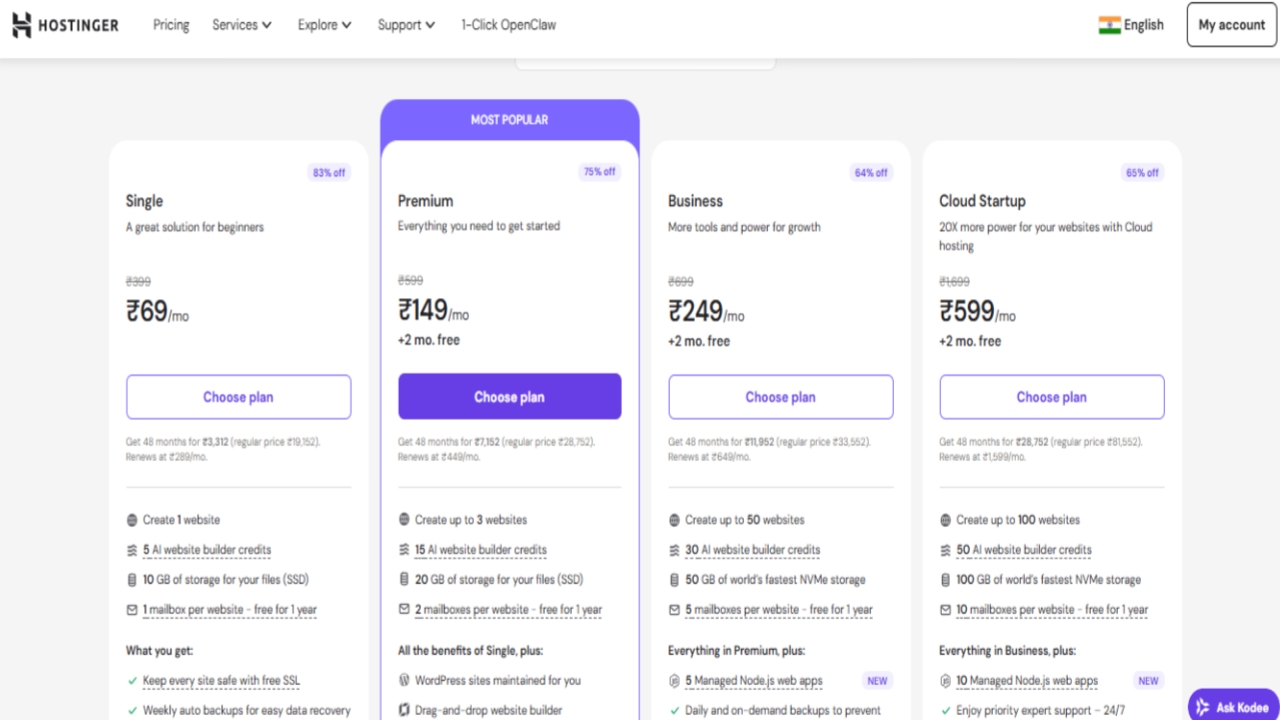The width and height of the screenshot is (1280, 720).
Task: Click WordPress icon in Premium features
Action: pos(404,680)
